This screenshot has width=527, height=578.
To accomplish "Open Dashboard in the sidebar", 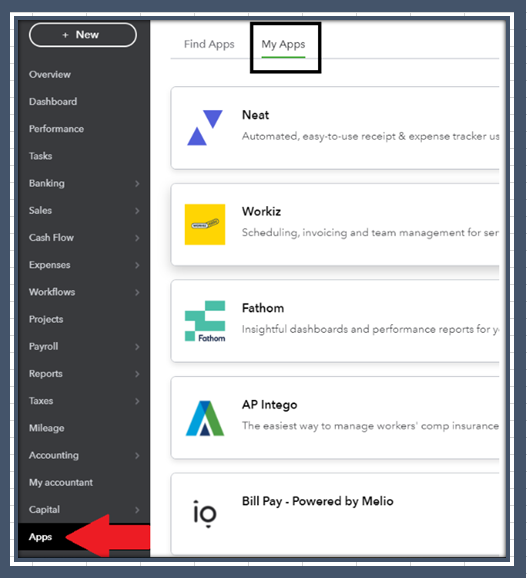I will 53,101.
